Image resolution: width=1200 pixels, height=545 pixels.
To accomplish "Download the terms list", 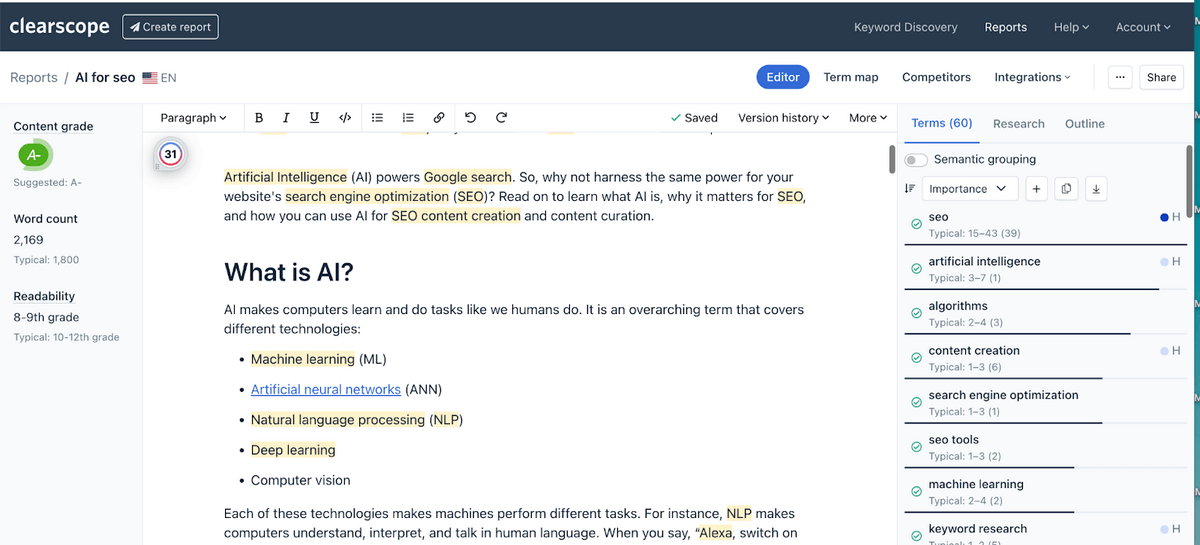I will [x=1096, y=189].
